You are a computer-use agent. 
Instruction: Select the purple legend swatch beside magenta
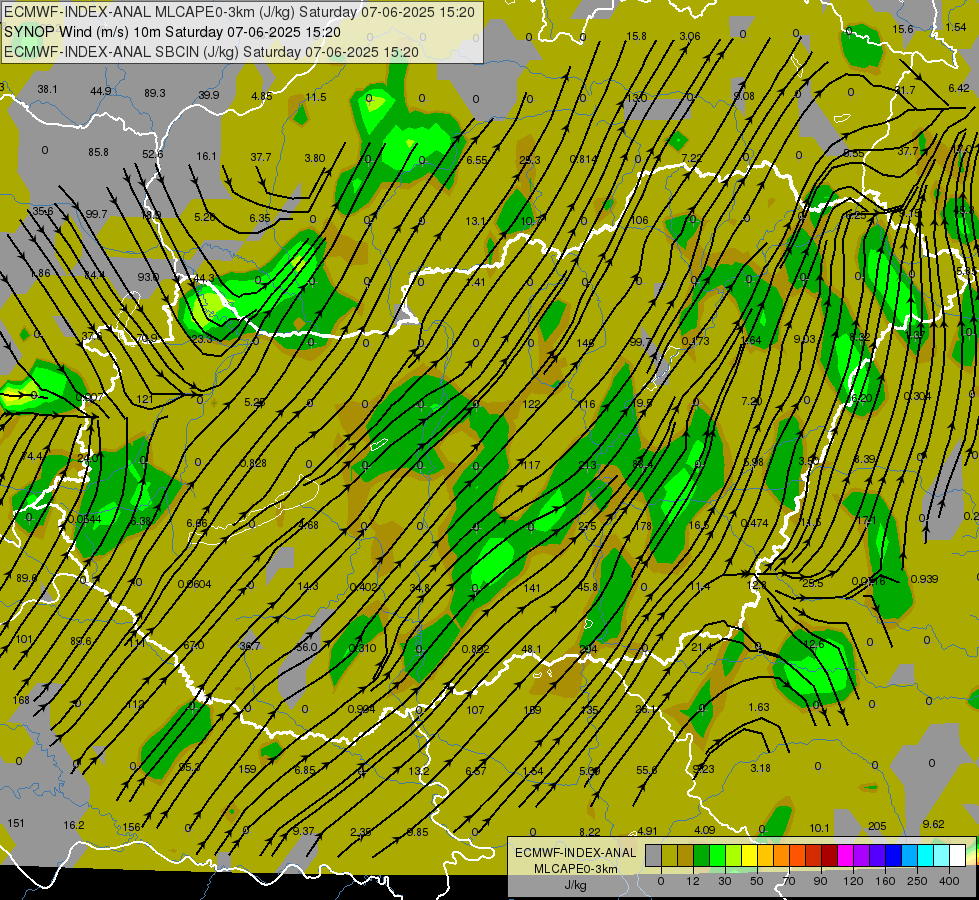pyautogui.click(x=861, y=856)
